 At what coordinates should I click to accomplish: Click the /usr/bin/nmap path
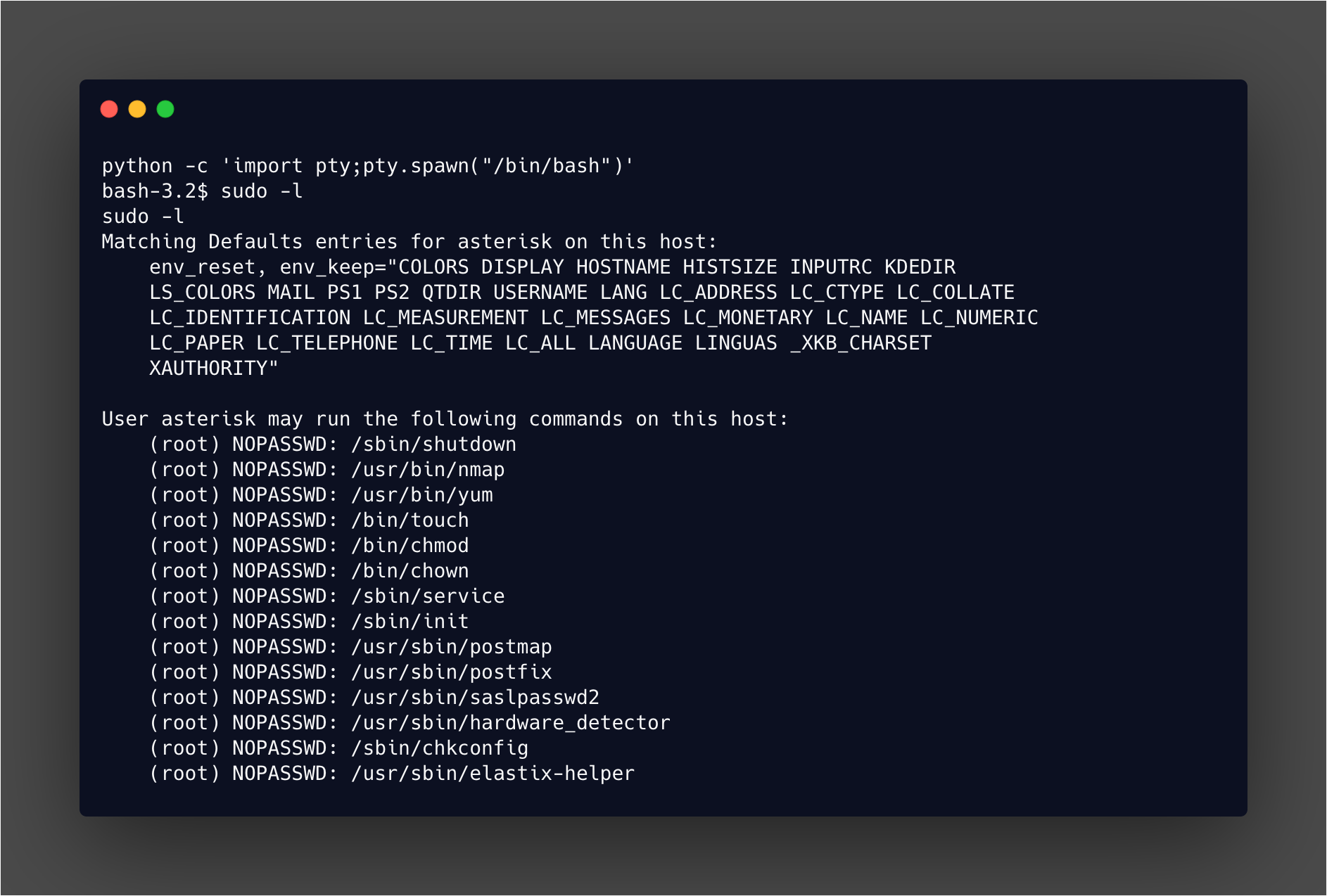coord(428,470)
